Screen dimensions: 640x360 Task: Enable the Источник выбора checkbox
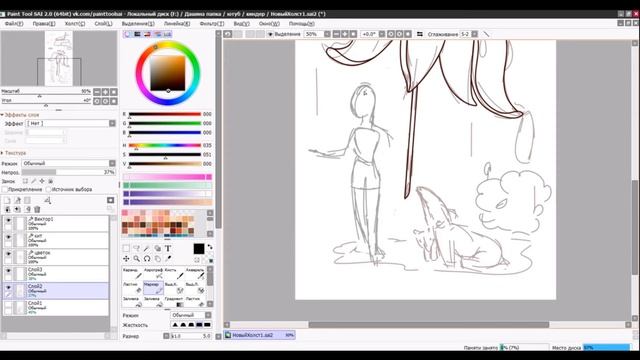pyautogui.click(x=49, y=189)
